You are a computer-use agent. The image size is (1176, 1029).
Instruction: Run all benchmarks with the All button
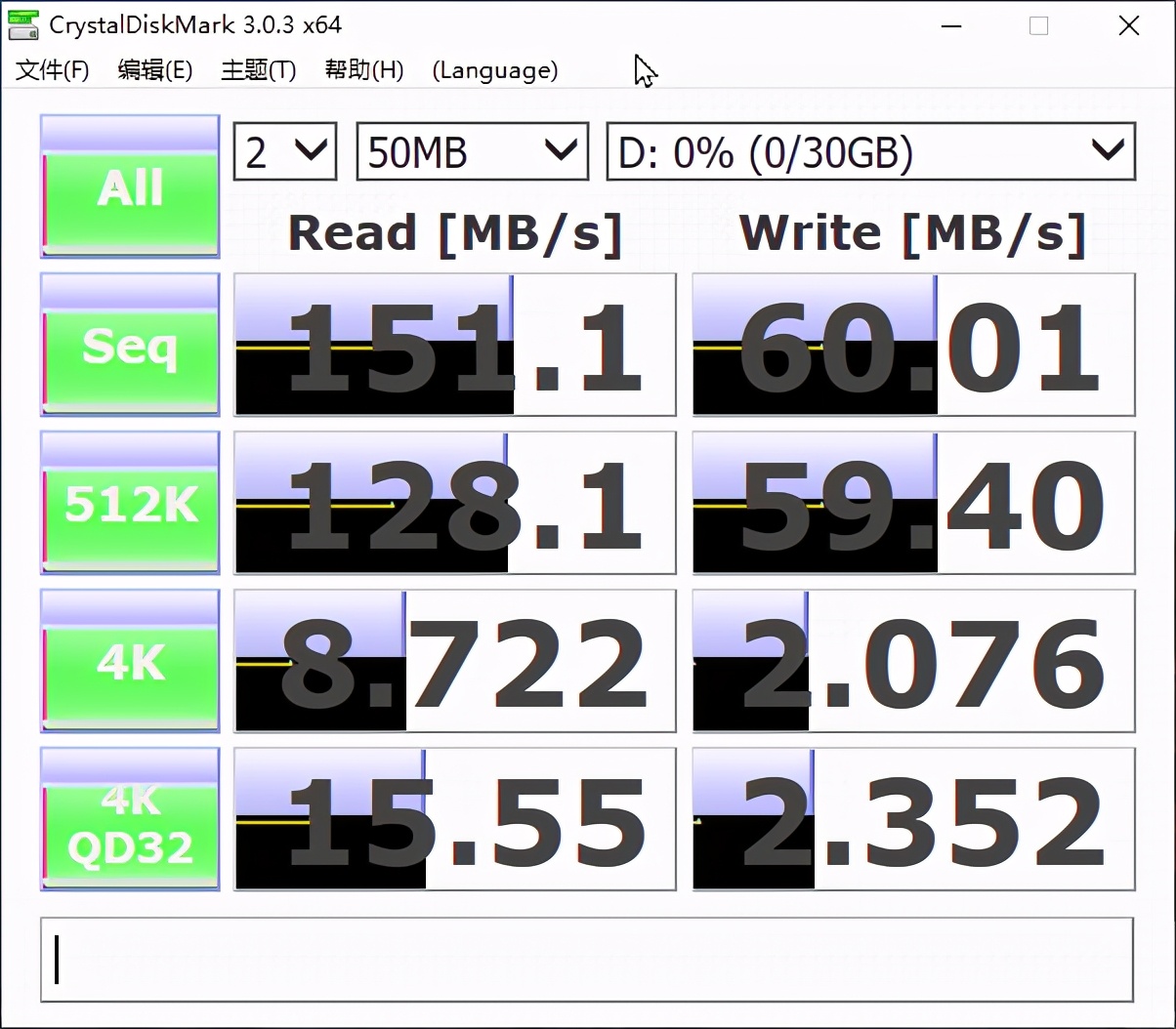pos(130,185)
